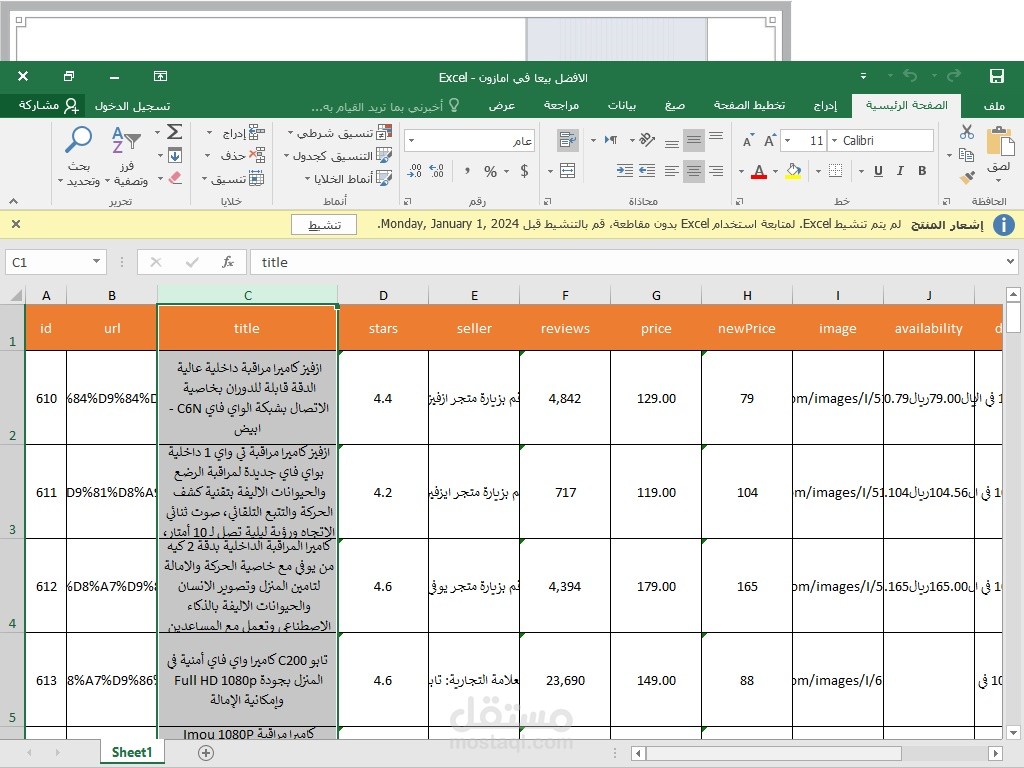This screenshot has height=768, width=1024.
Task: Toggle Underline (U) formatting
Action: [x=878, y=171]
